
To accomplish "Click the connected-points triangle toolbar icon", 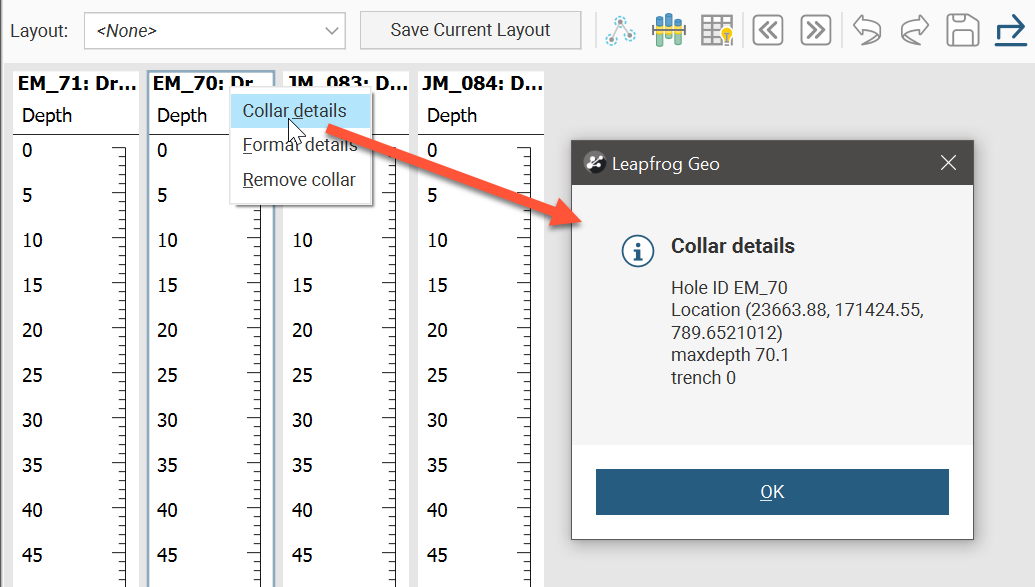I will pos(620,30).
